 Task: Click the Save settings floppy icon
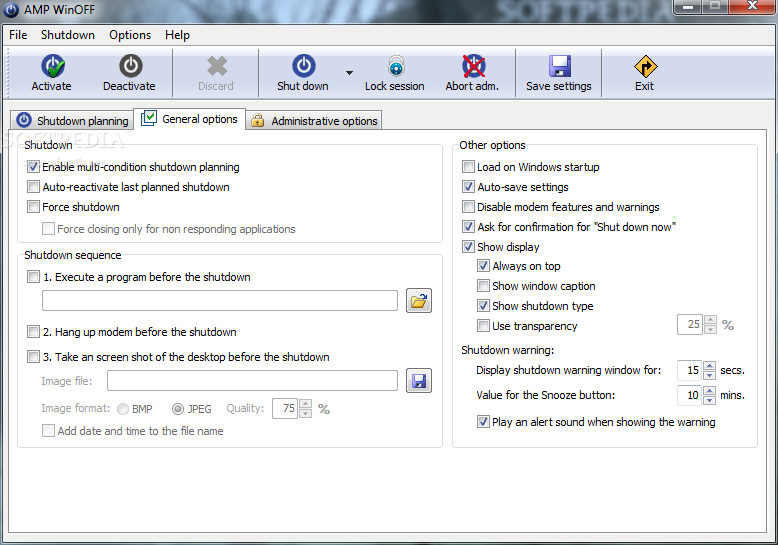click(x=560, y=66)
